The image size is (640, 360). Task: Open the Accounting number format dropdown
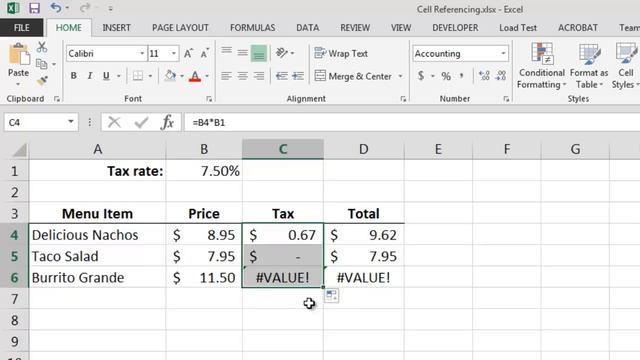[503, 53]
